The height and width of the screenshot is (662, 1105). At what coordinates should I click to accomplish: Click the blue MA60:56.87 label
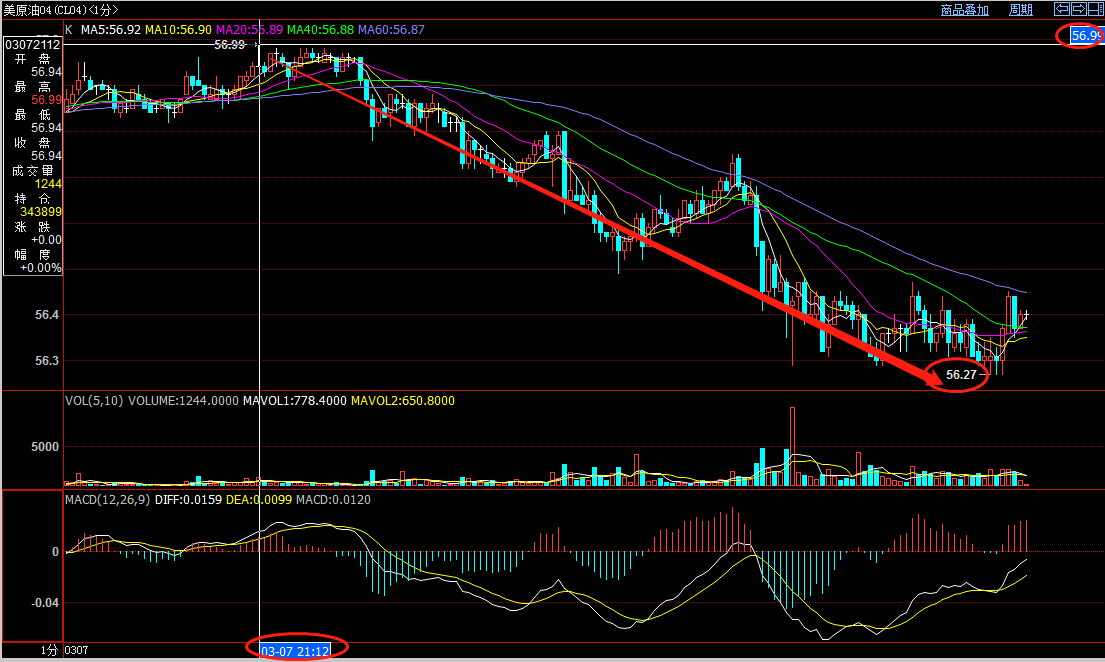pos(391,30)
